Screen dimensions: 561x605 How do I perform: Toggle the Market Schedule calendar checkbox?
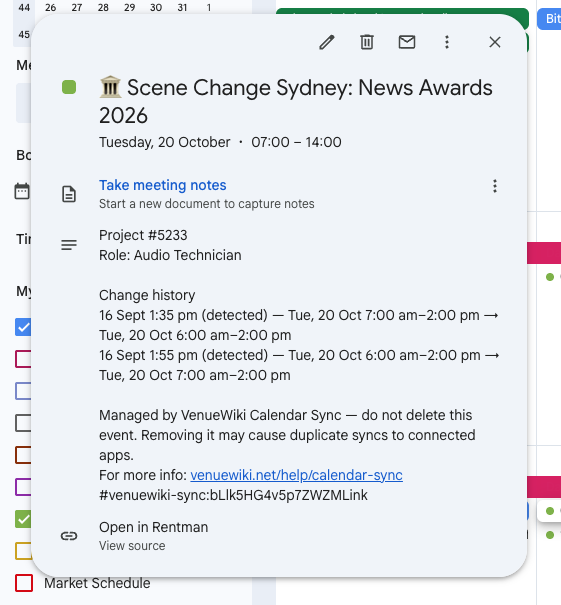[x=24, y=583]
